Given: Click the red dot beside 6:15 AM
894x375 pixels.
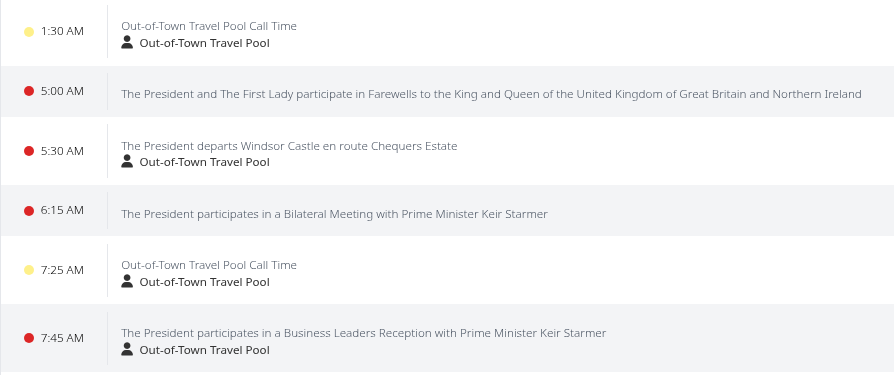Looking at the screenshot, I should pos(29,211).
